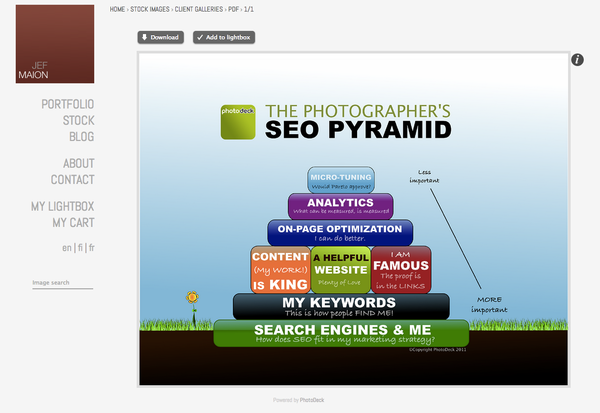
Task: Switch language to French (fr)
Action: (x=91, y=248)
